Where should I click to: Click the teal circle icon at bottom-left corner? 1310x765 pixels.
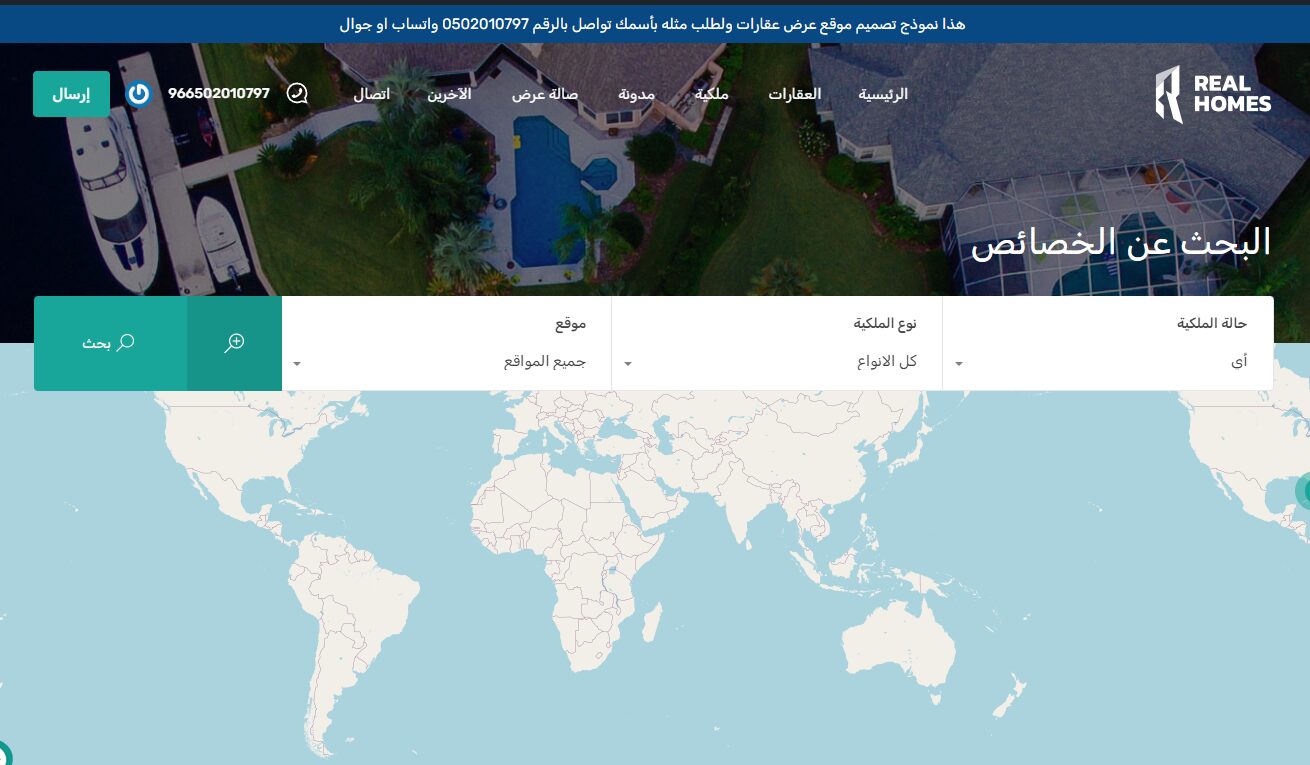tap(3, 754)
